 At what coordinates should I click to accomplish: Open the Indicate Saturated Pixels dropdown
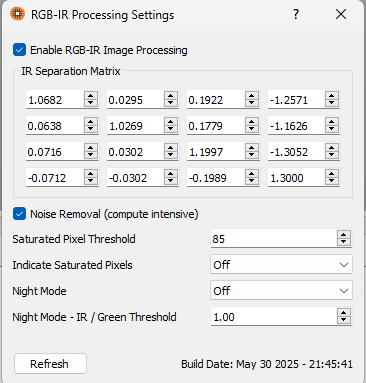pos(281,265)
